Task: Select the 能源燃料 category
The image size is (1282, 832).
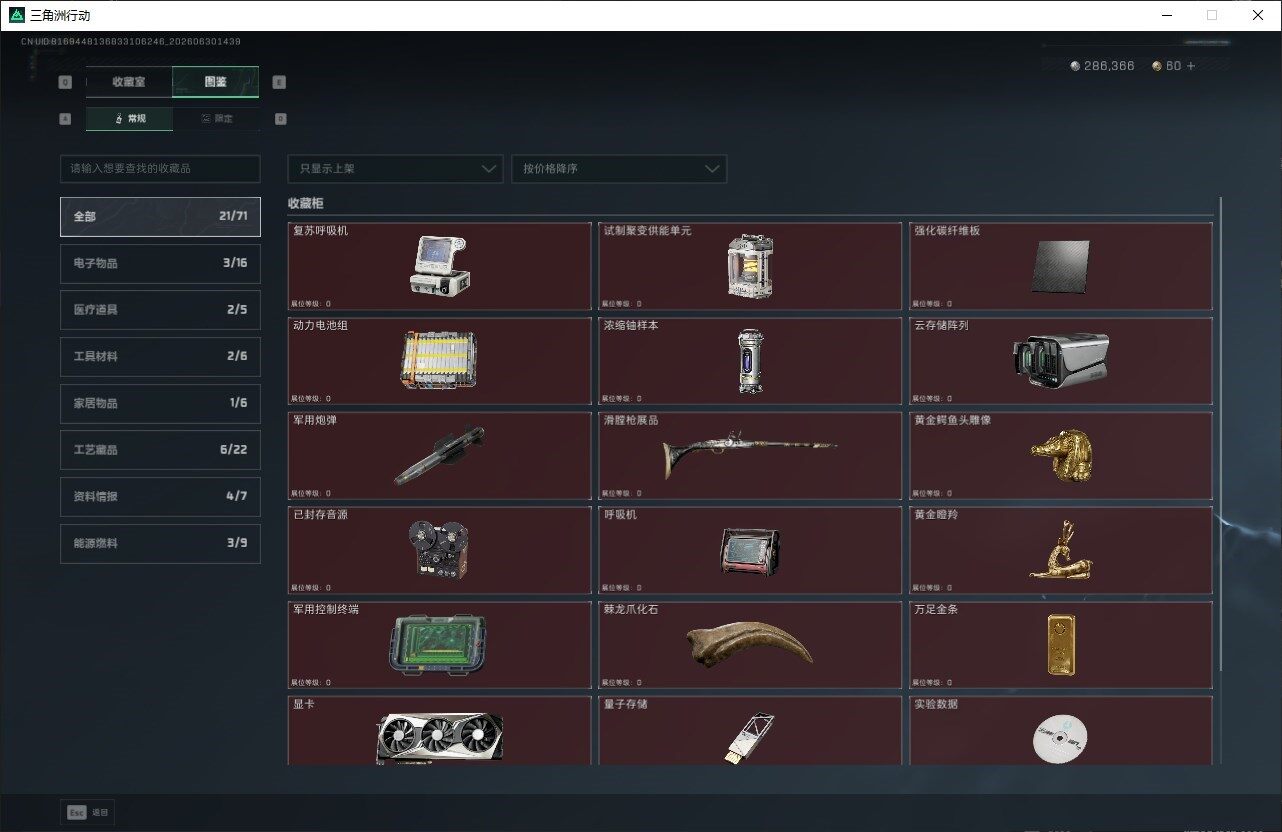Action: pos(160,543)
